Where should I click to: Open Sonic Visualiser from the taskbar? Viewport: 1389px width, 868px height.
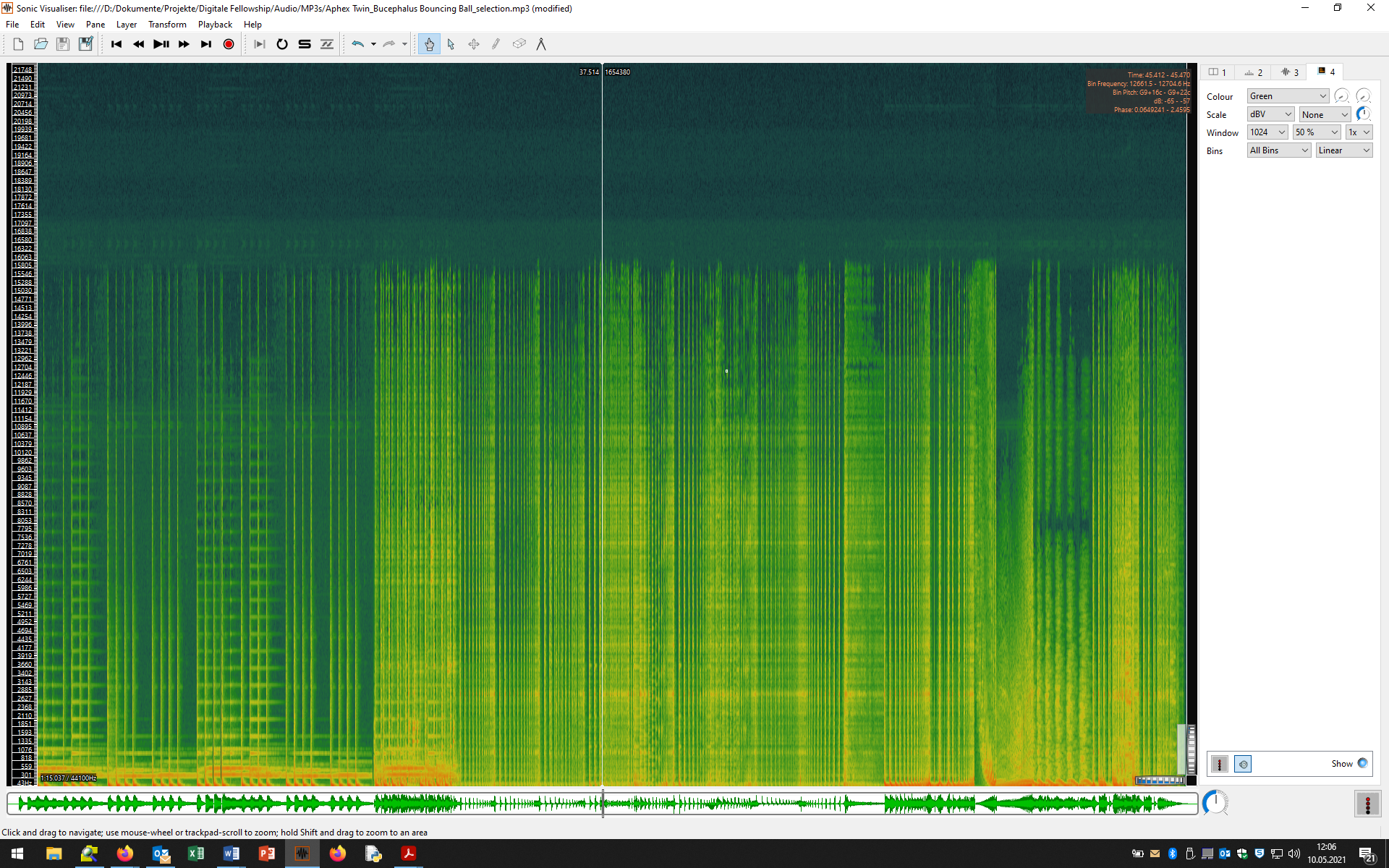coord(302,854)
